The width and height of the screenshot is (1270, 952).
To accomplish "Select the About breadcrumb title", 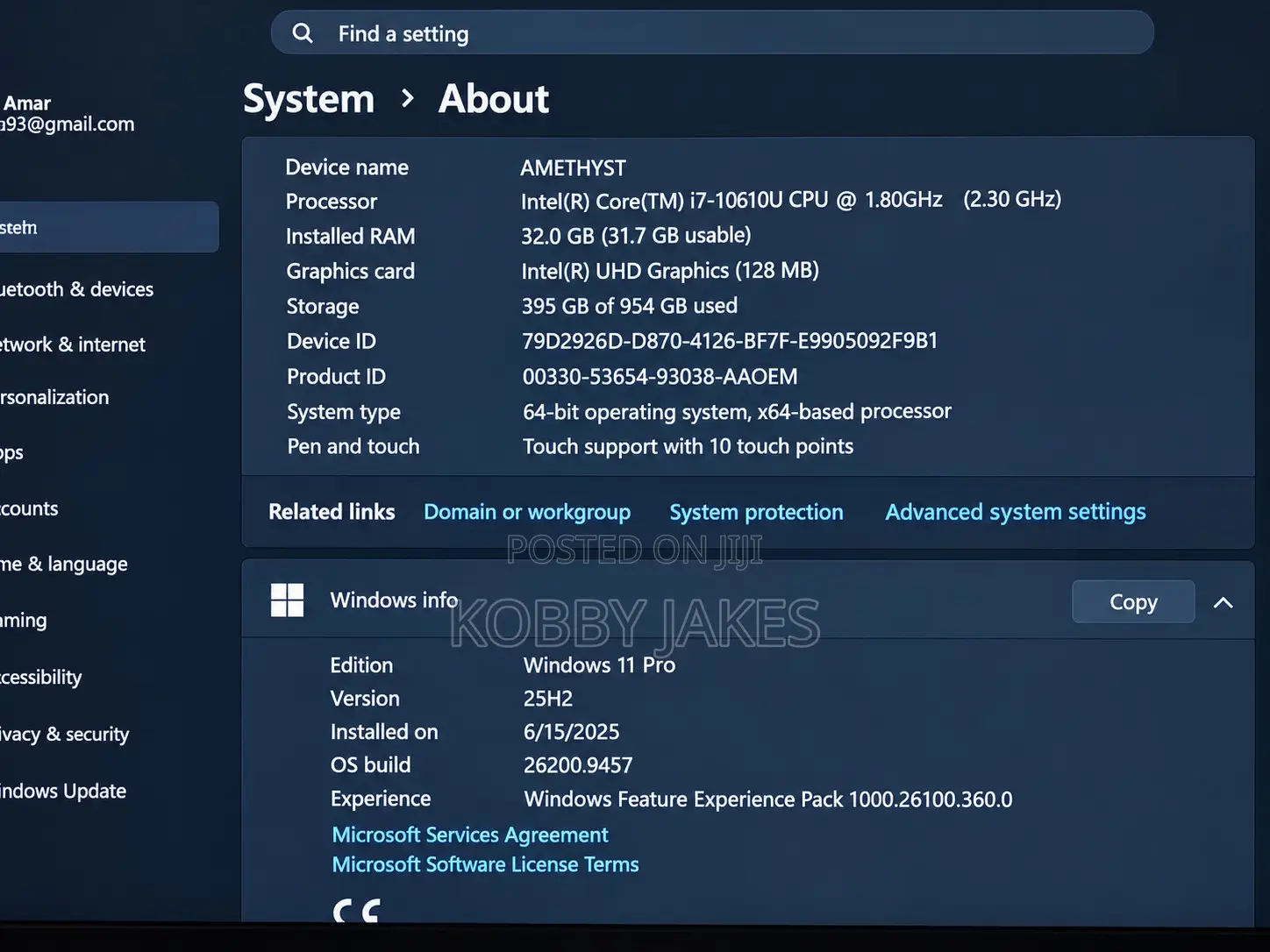I will click(494, 98).
